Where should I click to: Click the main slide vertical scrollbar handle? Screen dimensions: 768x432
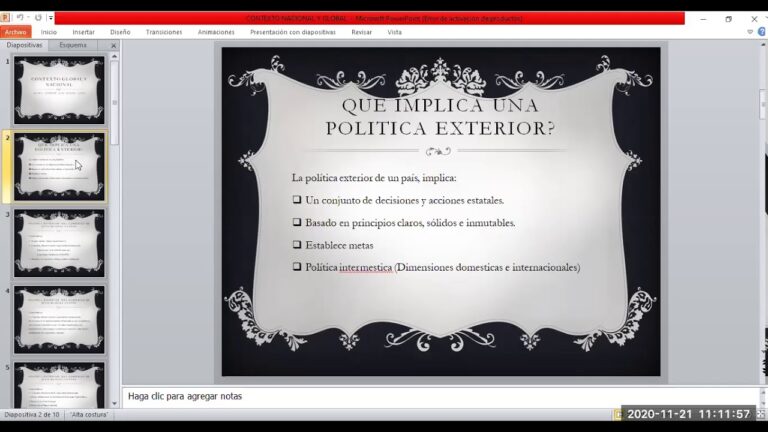(x=764, y=104)
